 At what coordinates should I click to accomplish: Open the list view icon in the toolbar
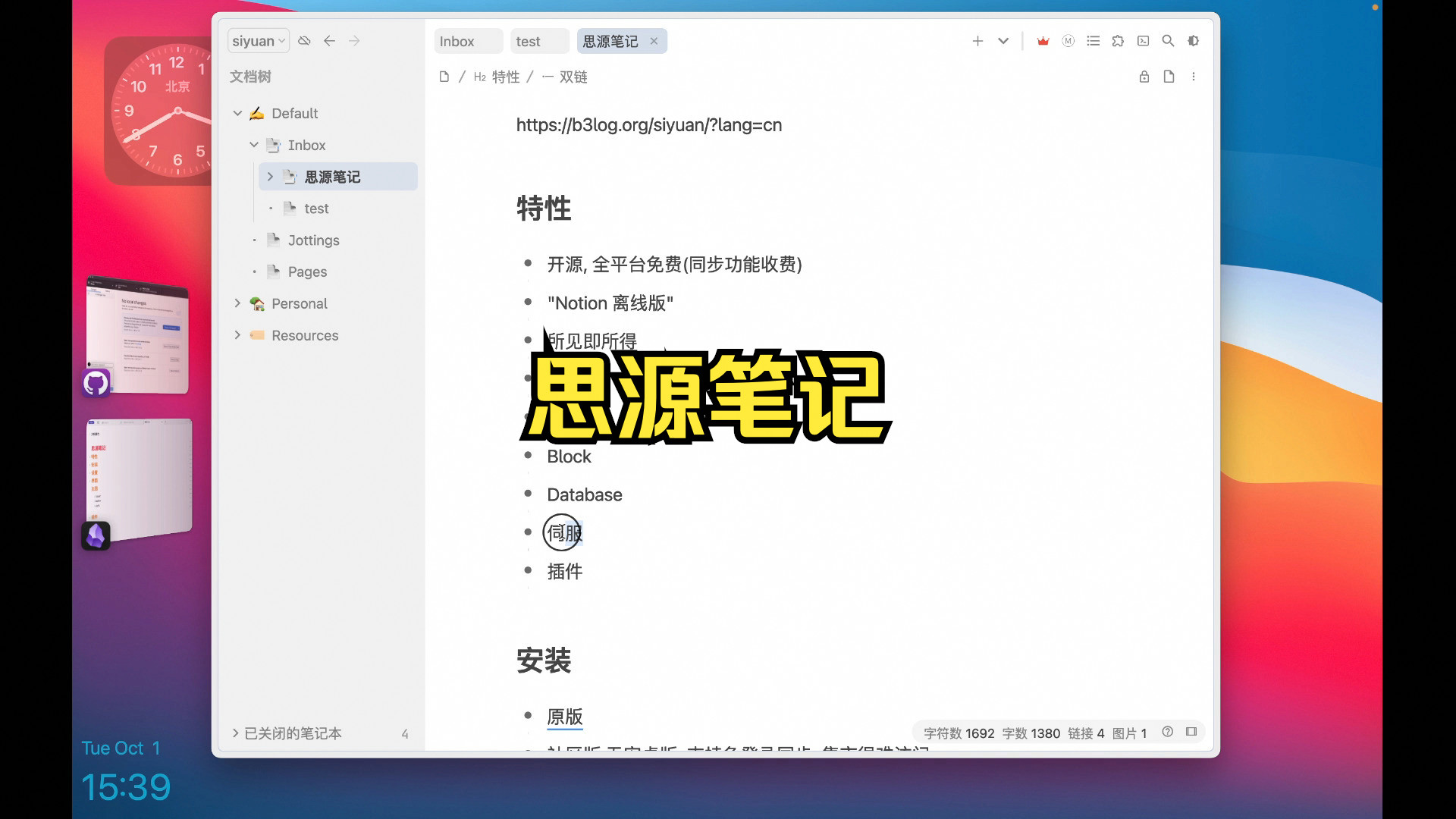1094,41
